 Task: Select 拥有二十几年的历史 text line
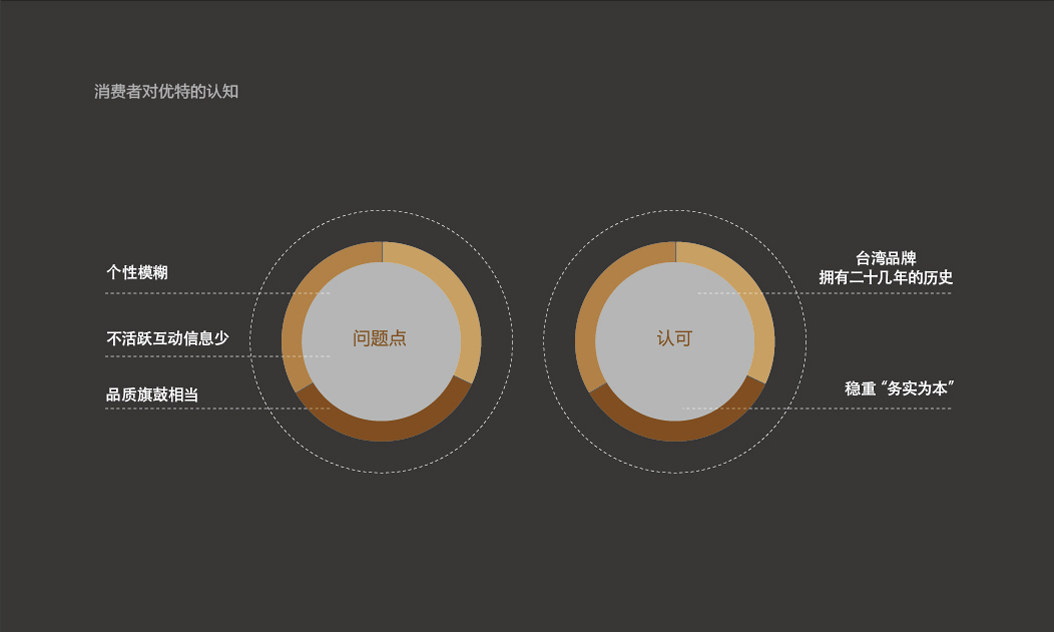tap(885, 277)
